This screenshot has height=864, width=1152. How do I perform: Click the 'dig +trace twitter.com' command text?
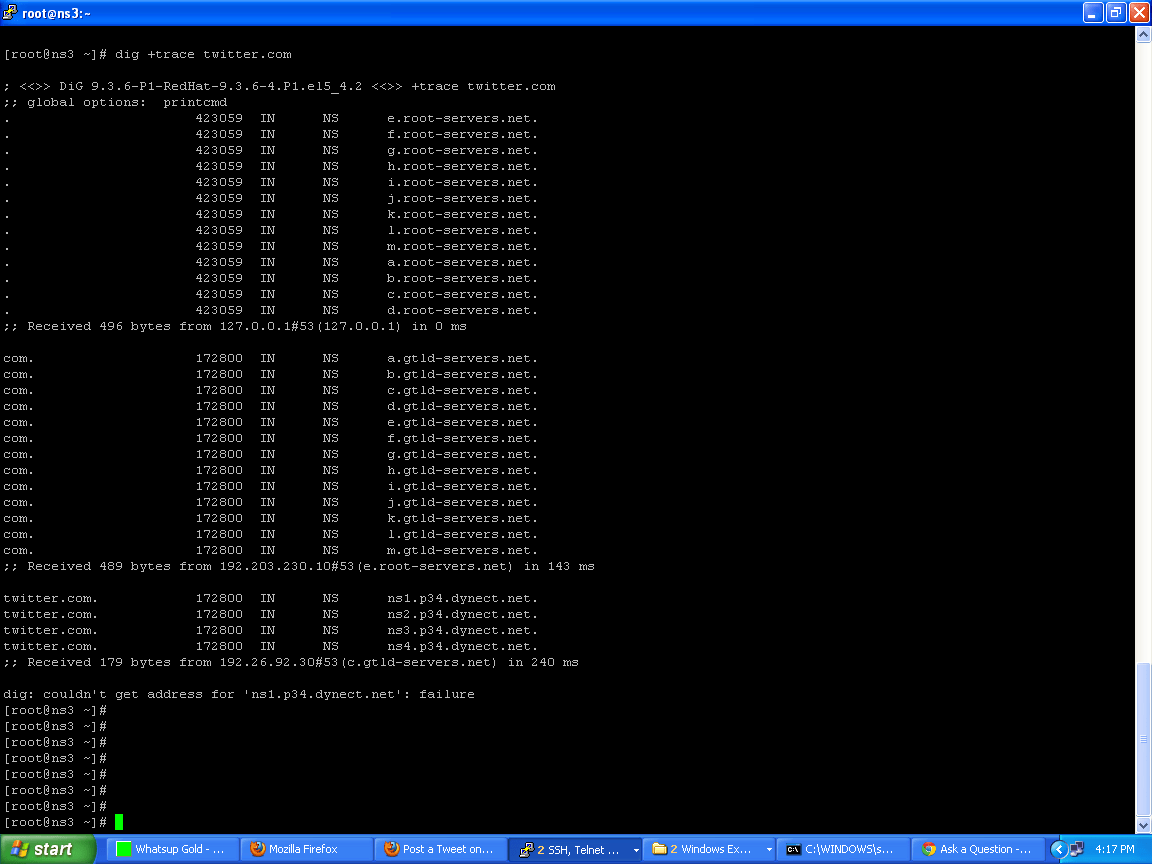203,54
